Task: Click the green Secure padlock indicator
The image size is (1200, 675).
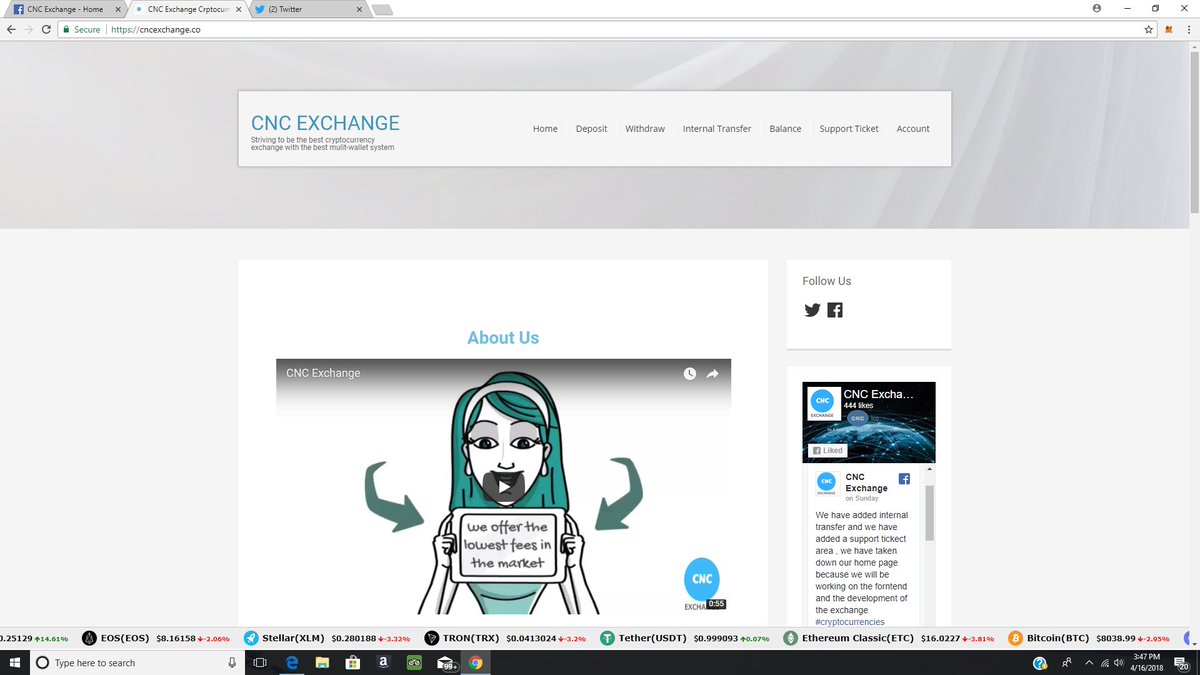Action: point(82,30)
